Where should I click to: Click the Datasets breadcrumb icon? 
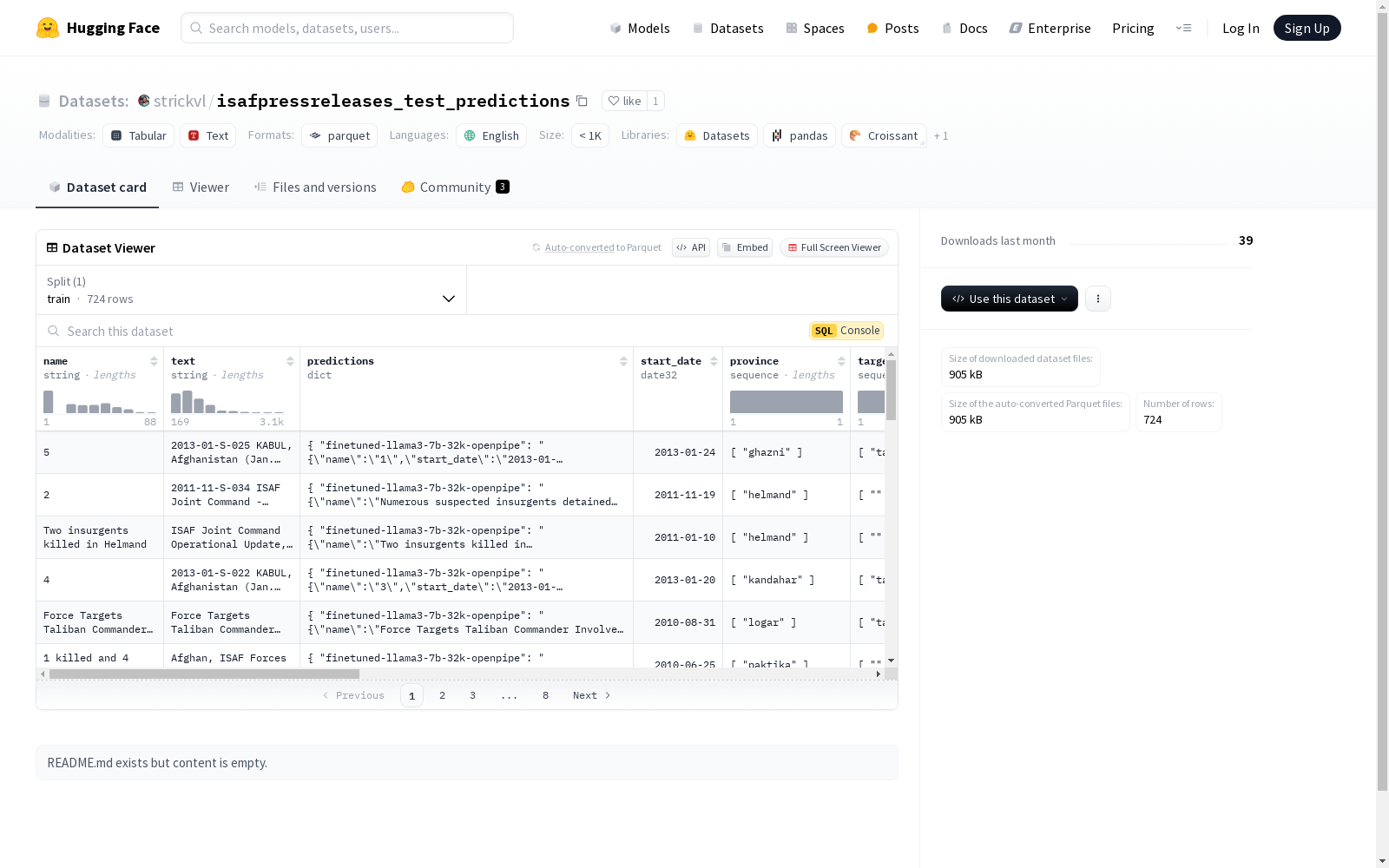point(44,101)
